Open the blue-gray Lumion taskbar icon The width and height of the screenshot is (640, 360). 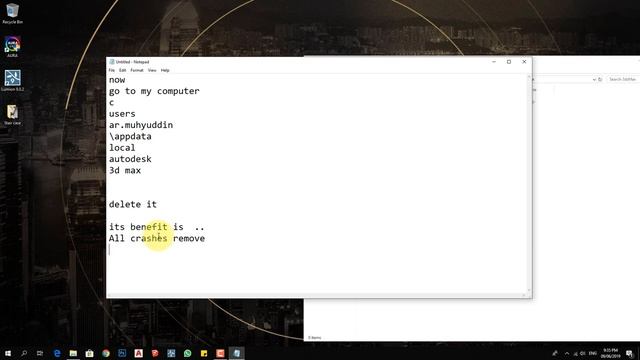click(x=171, y=353)
